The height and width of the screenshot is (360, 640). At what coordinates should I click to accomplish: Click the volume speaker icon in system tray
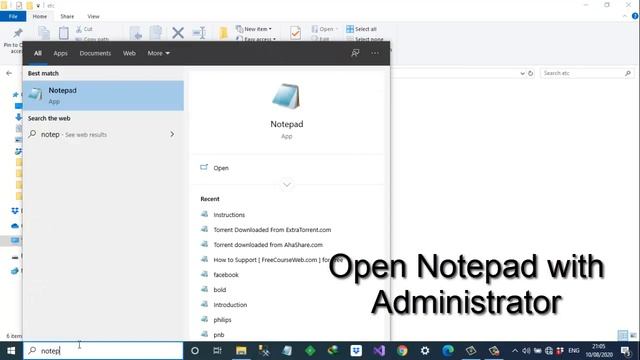coord(526,351)
